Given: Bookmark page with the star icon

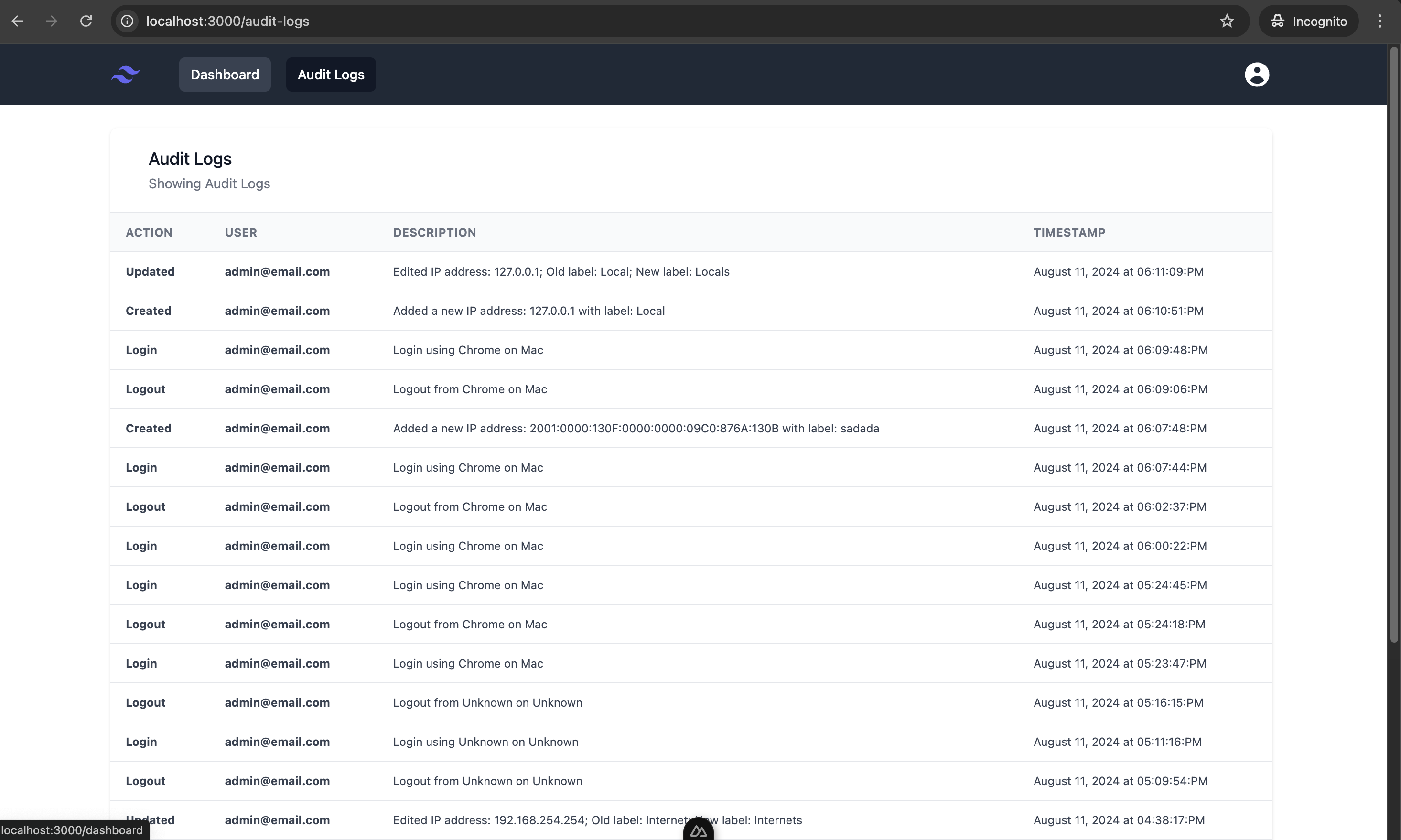Looking at the screenshot, I should click(x=1227, y=21).
